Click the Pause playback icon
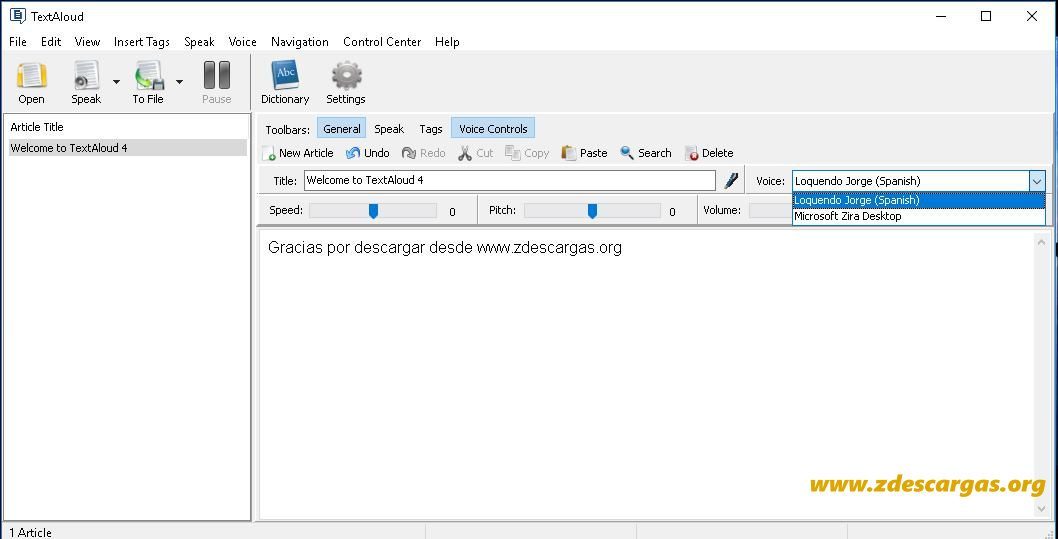 [217, 75]
